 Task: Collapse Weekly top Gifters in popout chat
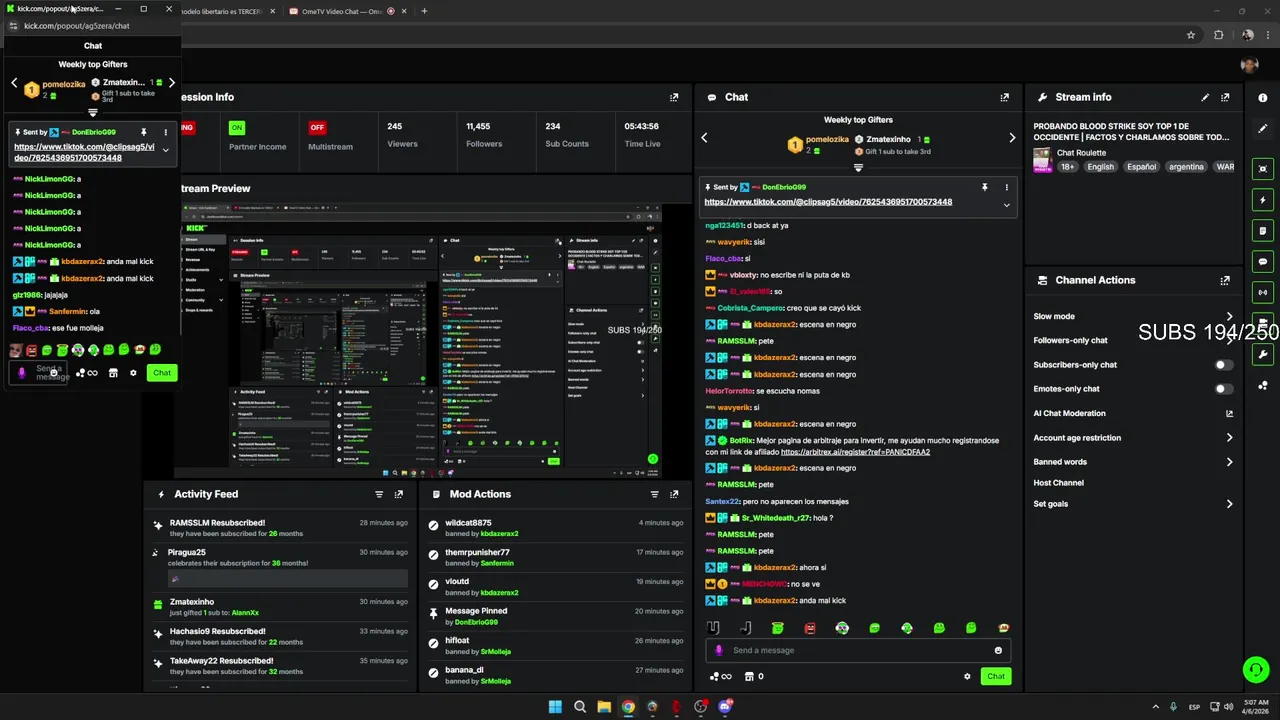point(93,113)
